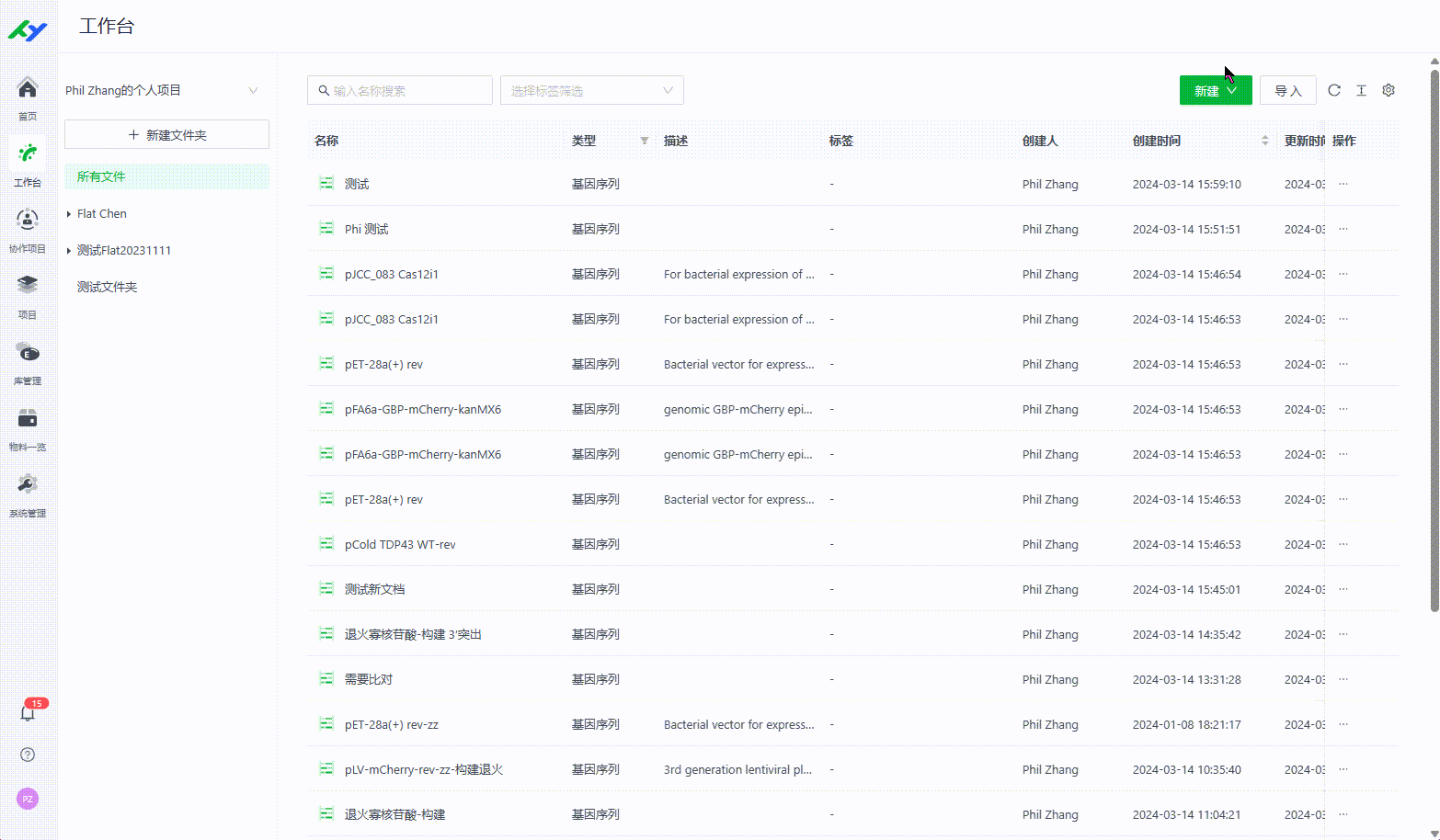Open 协作项目 collaboration projects icon

(x=28, y=221)
